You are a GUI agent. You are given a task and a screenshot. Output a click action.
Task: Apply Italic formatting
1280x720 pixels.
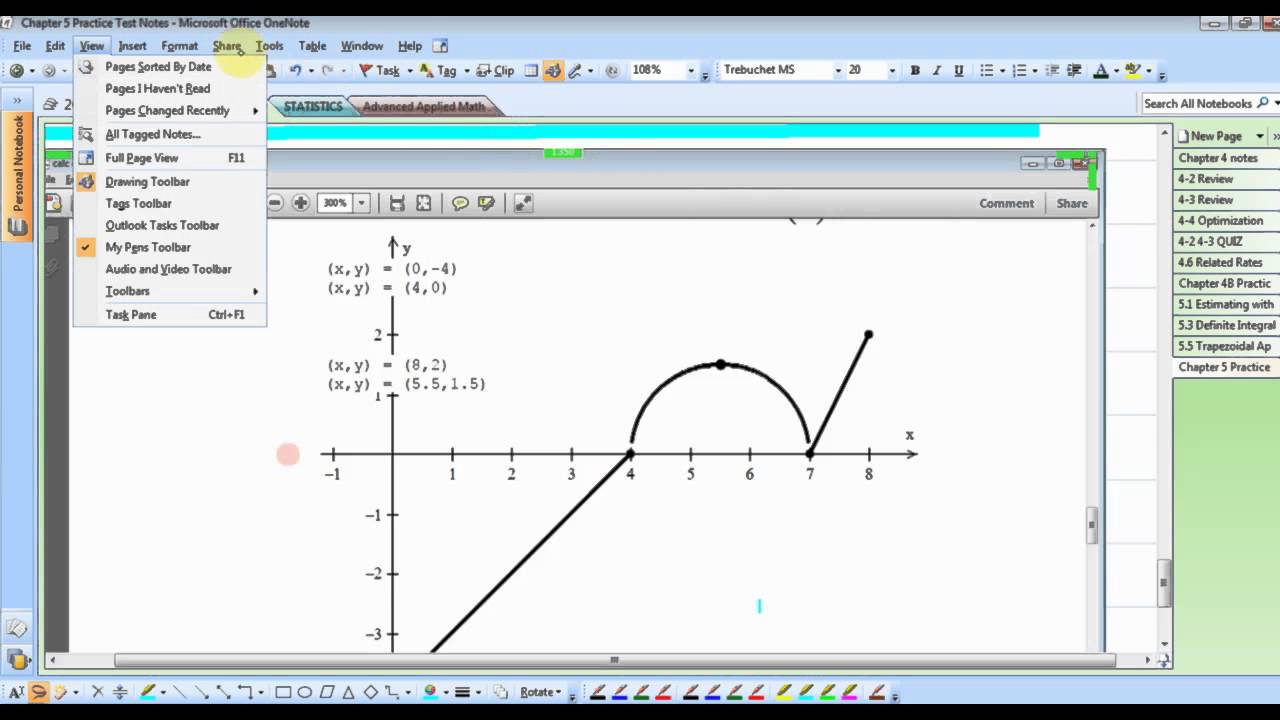(x=937, y=70)
